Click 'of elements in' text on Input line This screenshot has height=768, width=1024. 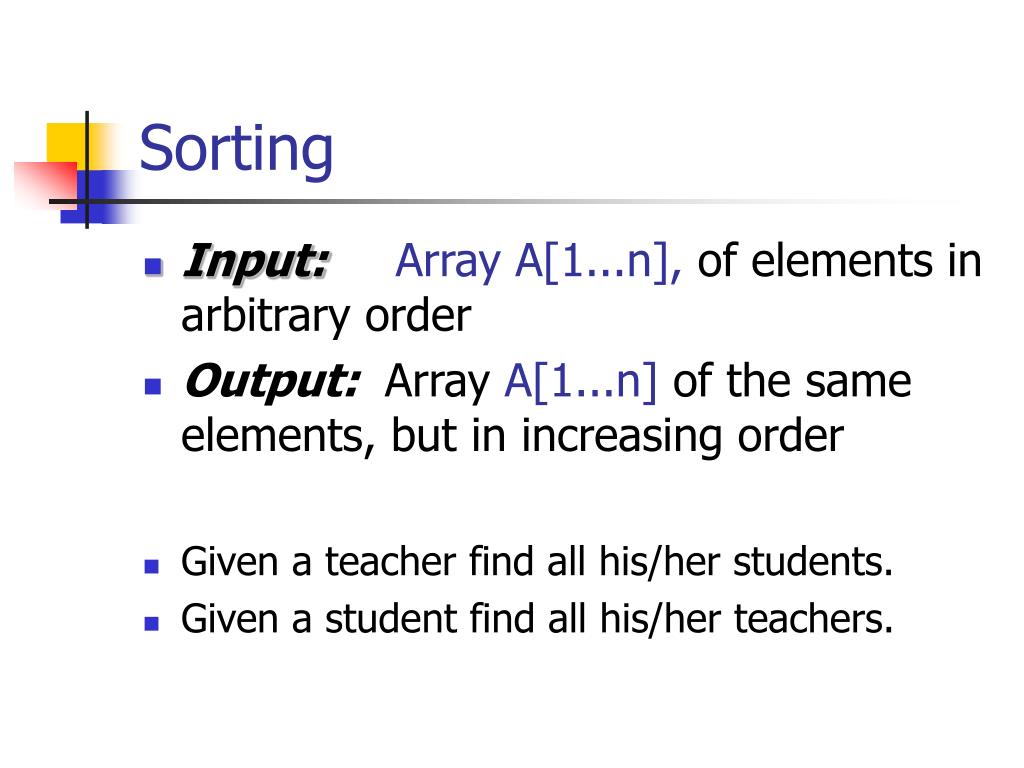pos(839,261)
